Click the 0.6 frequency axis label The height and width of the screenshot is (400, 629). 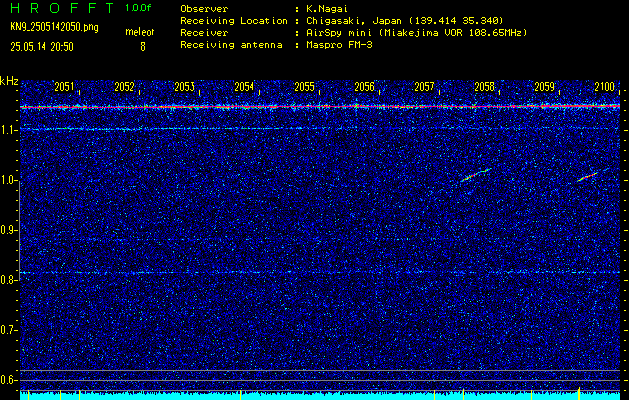click(x=8, y=380)
